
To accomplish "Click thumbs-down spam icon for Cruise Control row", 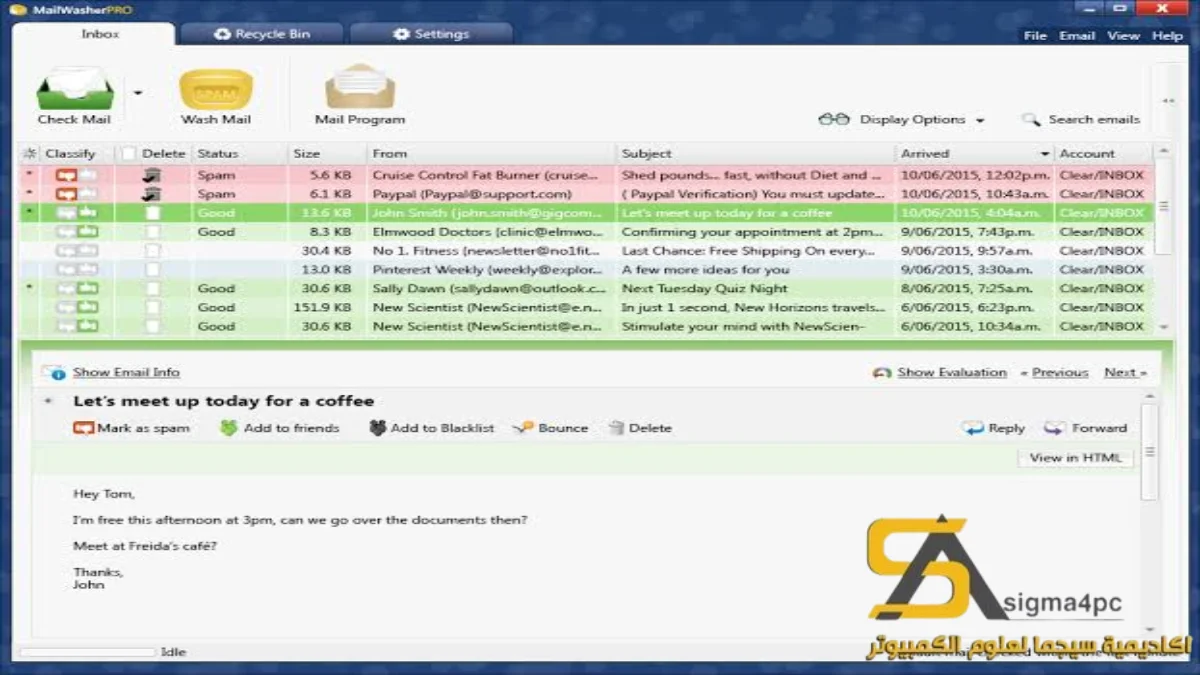I will pyautogui.click(x=66, y=175).
